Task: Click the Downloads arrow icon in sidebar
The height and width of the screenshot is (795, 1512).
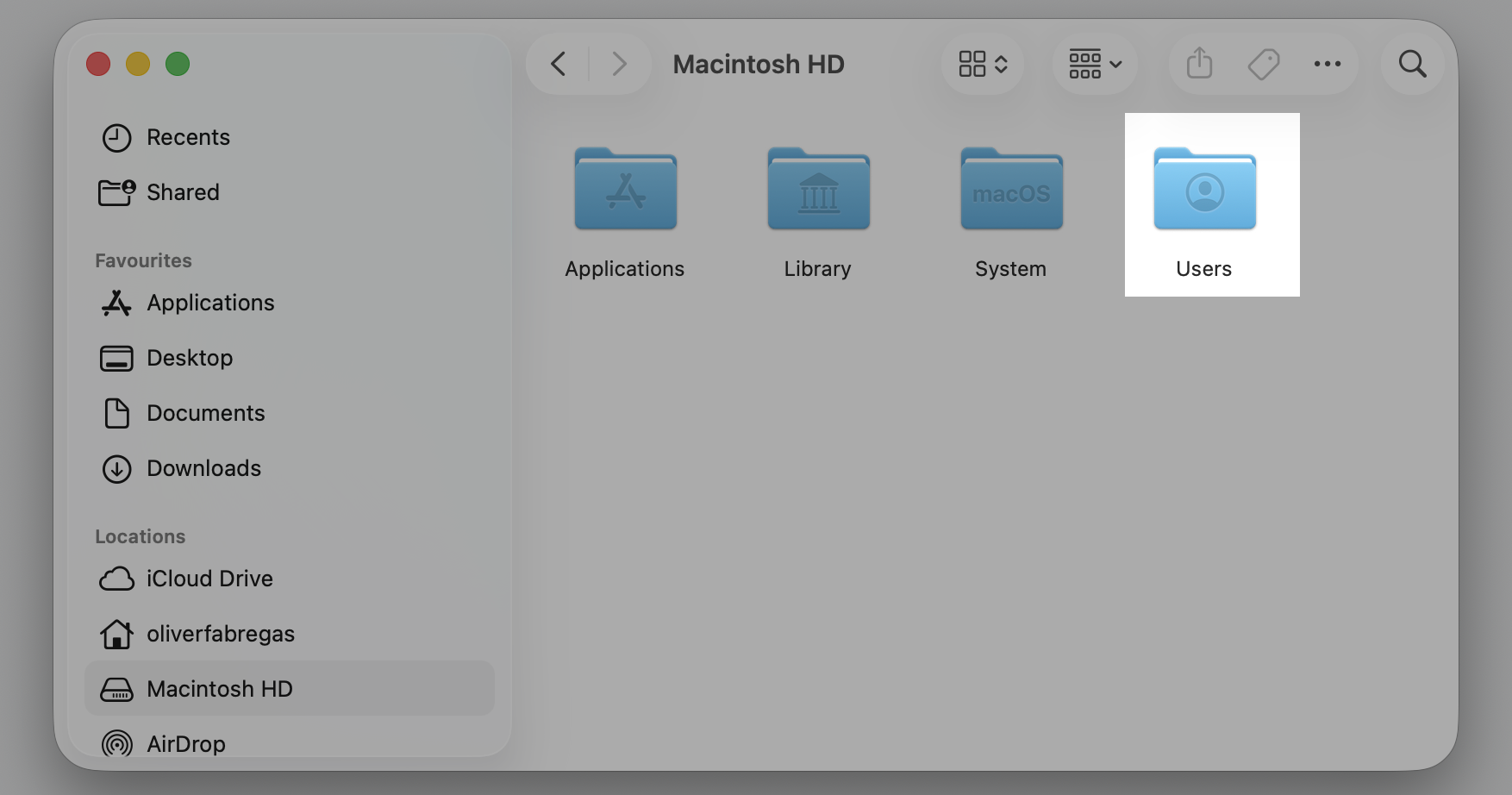Action: 116,468
